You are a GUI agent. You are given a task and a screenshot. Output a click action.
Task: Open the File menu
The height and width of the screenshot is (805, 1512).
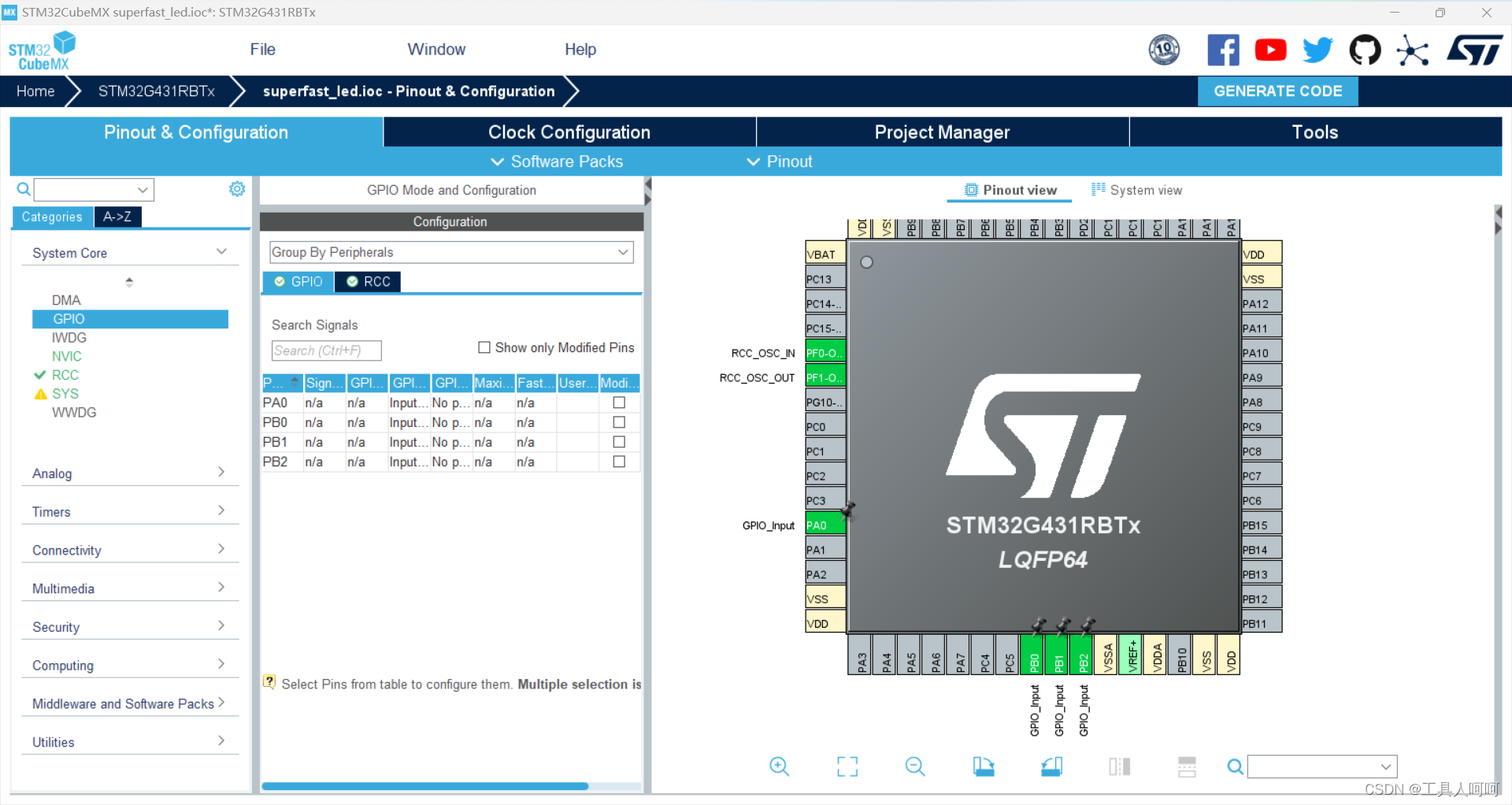[262, 50]
